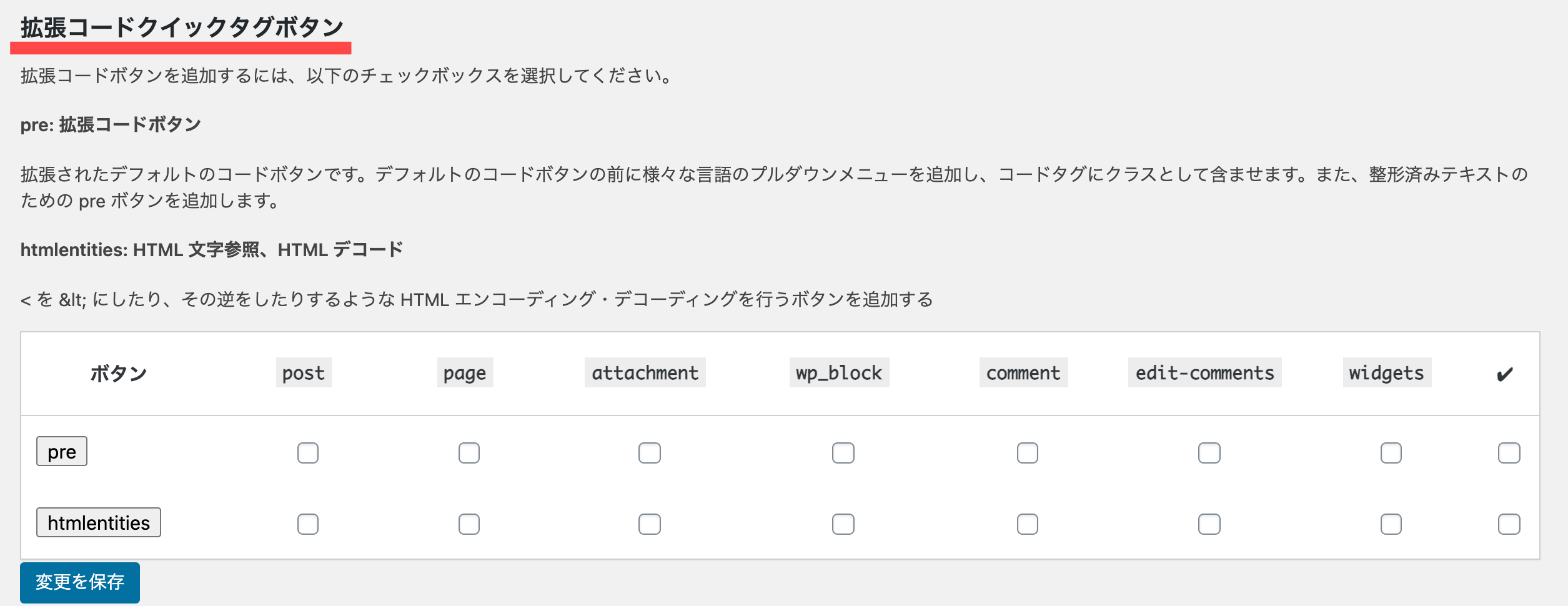Enable htmlentities for wp_block
The image size is (1568, 606).
coord(843,524)
